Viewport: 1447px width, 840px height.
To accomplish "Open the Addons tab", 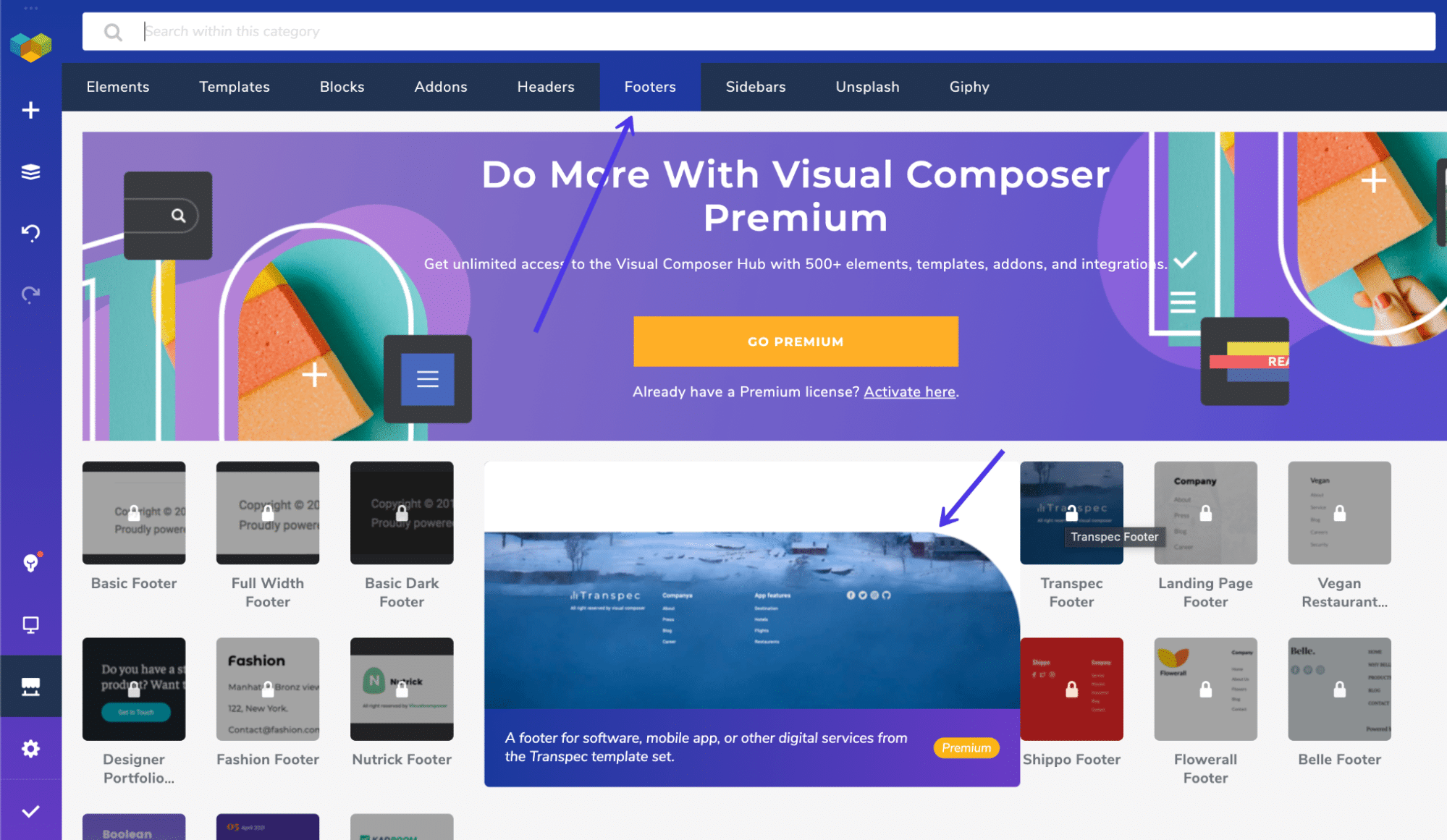I will [x=441, y=87].
